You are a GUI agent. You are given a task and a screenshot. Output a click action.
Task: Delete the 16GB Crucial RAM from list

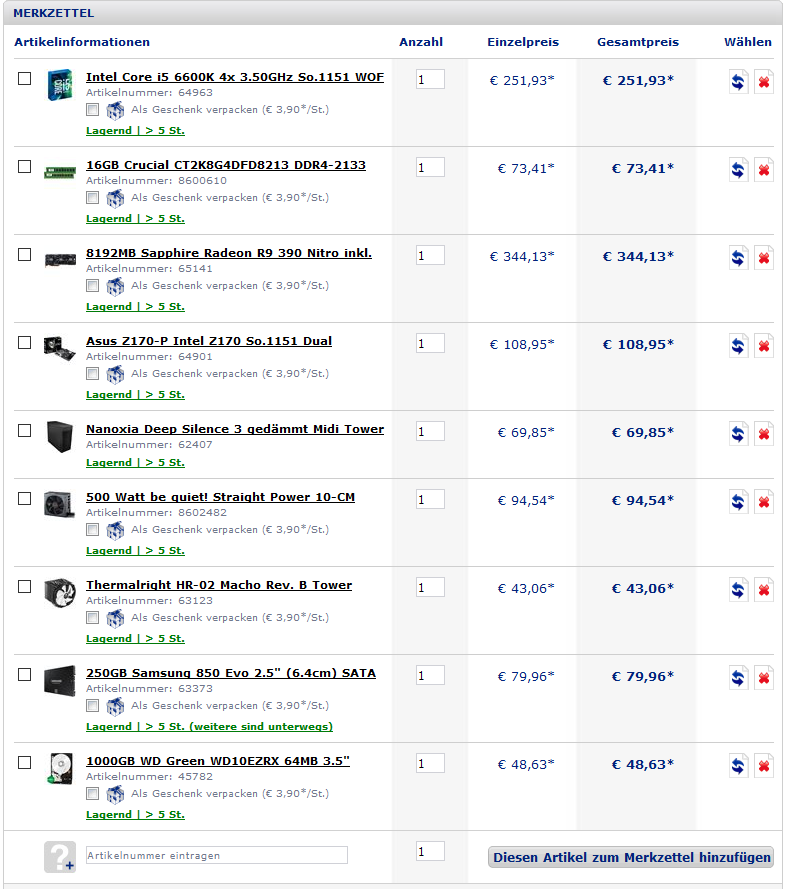[x=764, y=170]
